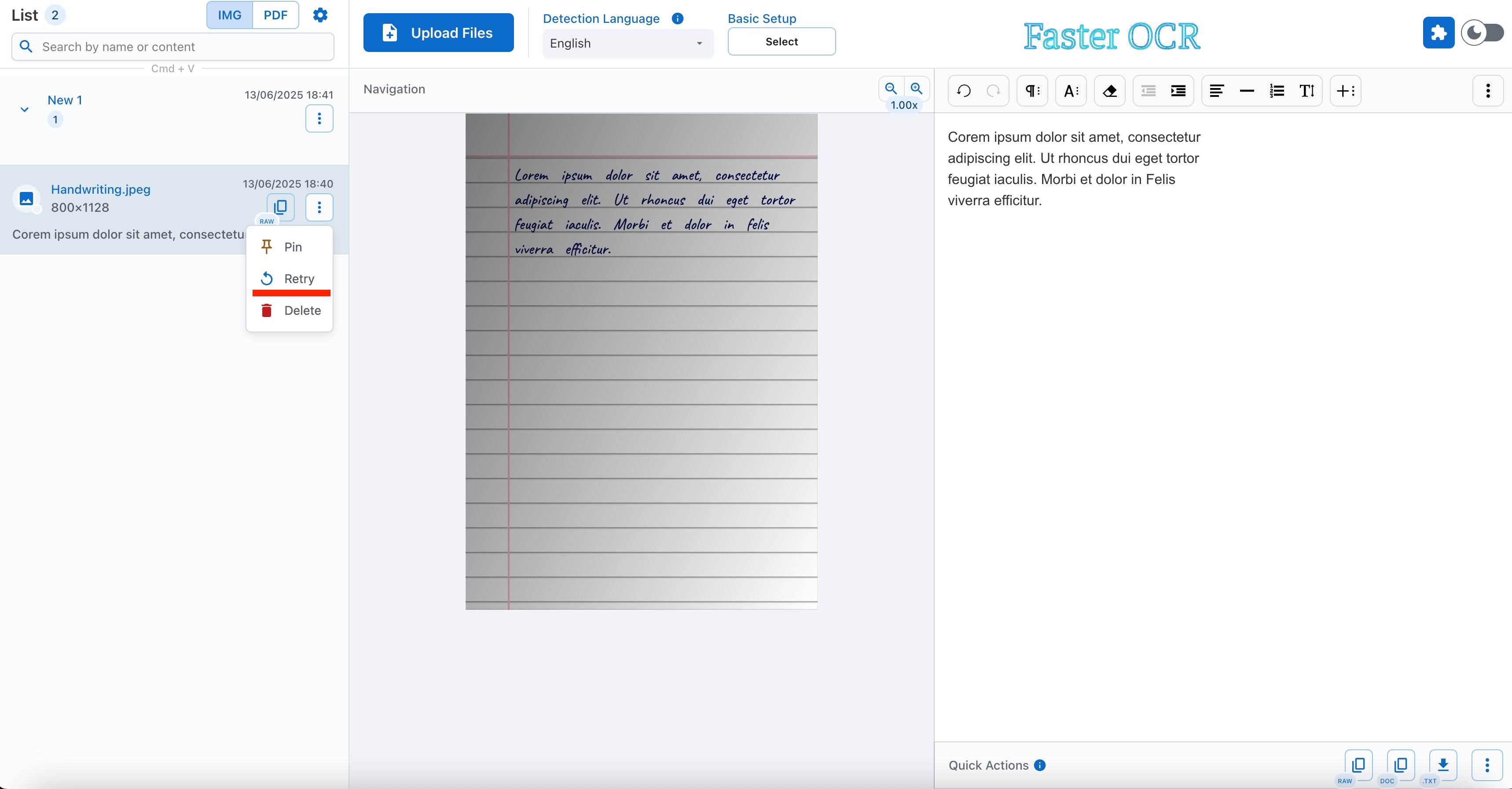
Task: Click the zoom out magnifier icon
Action: point(891,88)
